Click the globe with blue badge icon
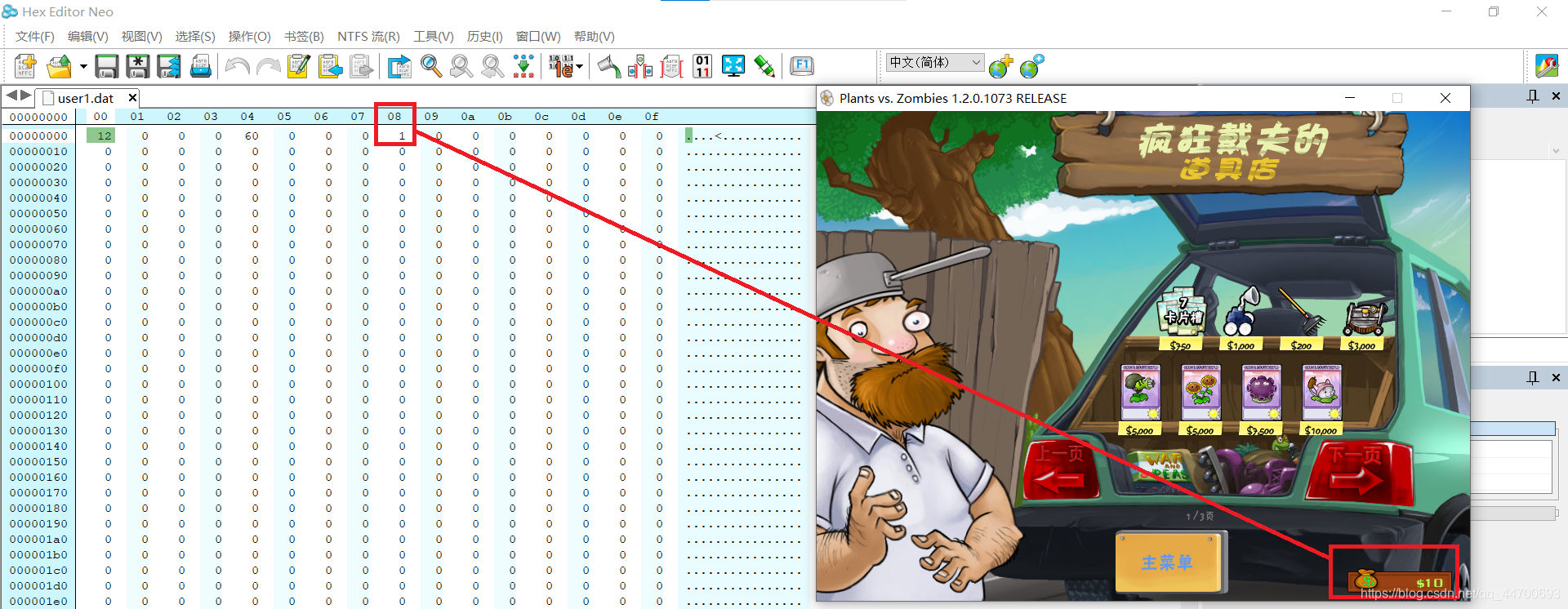This screenshot has height=609, width=1568. coord(1031,66)
